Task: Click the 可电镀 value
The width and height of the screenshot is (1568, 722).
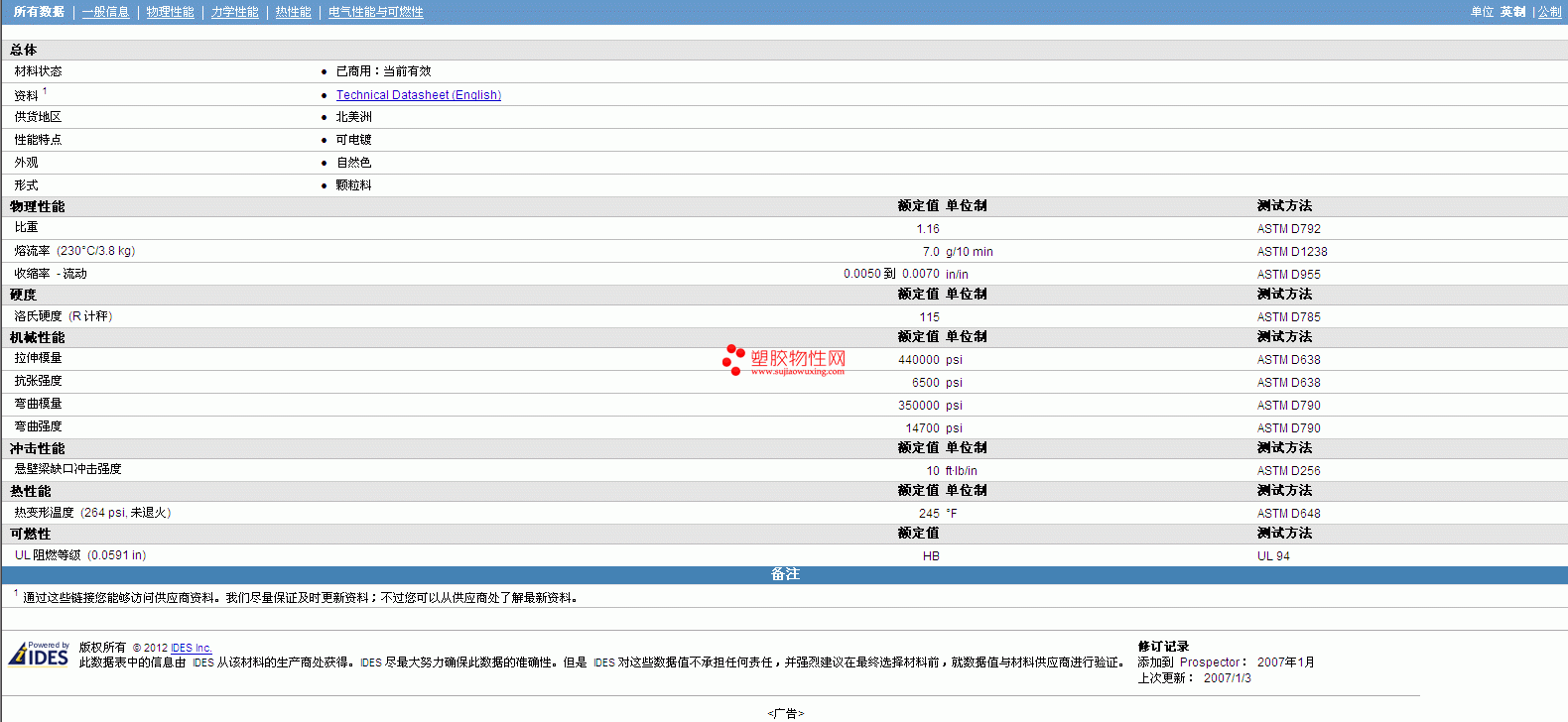Action: point(354,140)
